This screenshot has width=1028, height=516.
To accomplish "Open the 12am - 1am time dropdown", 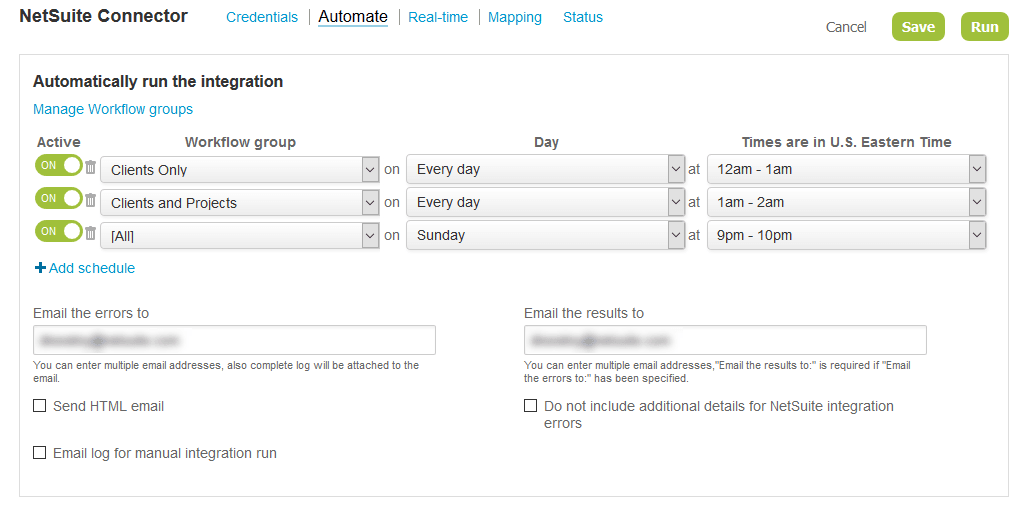I will click(846, 169).
